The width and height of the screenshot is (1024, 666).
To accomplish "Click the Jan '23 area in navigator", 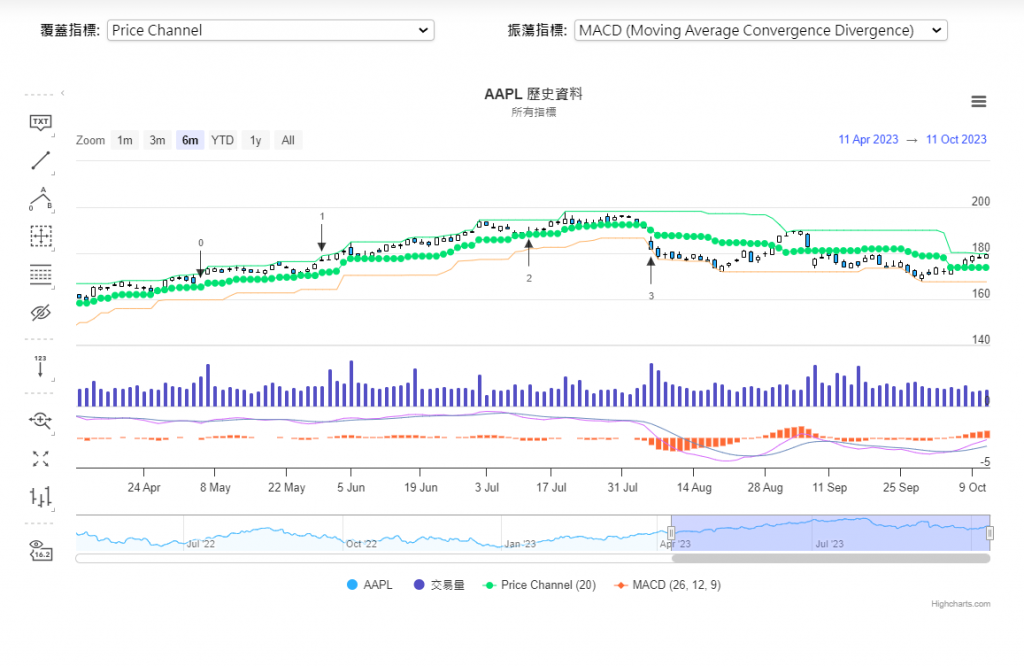I will (x=520, y=543).
